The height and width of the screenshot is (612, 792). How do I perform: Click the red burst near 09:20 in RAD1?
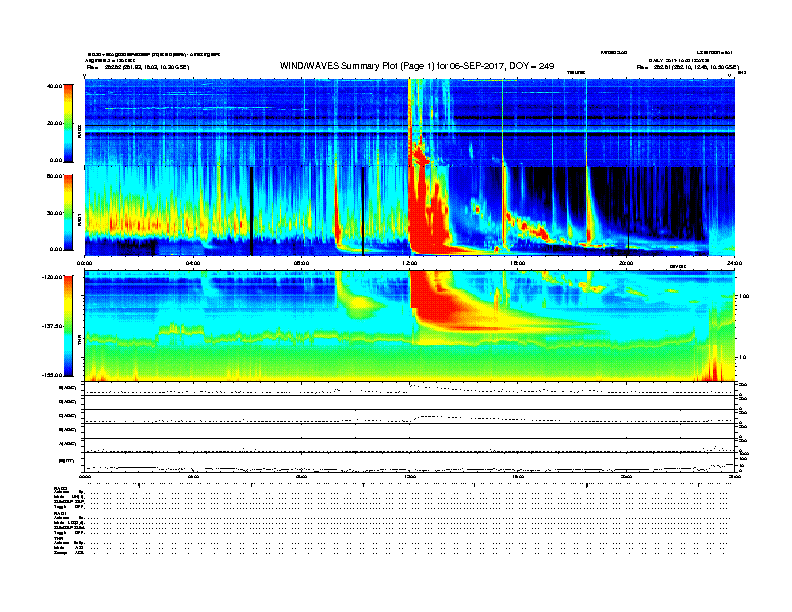point(337,212)
